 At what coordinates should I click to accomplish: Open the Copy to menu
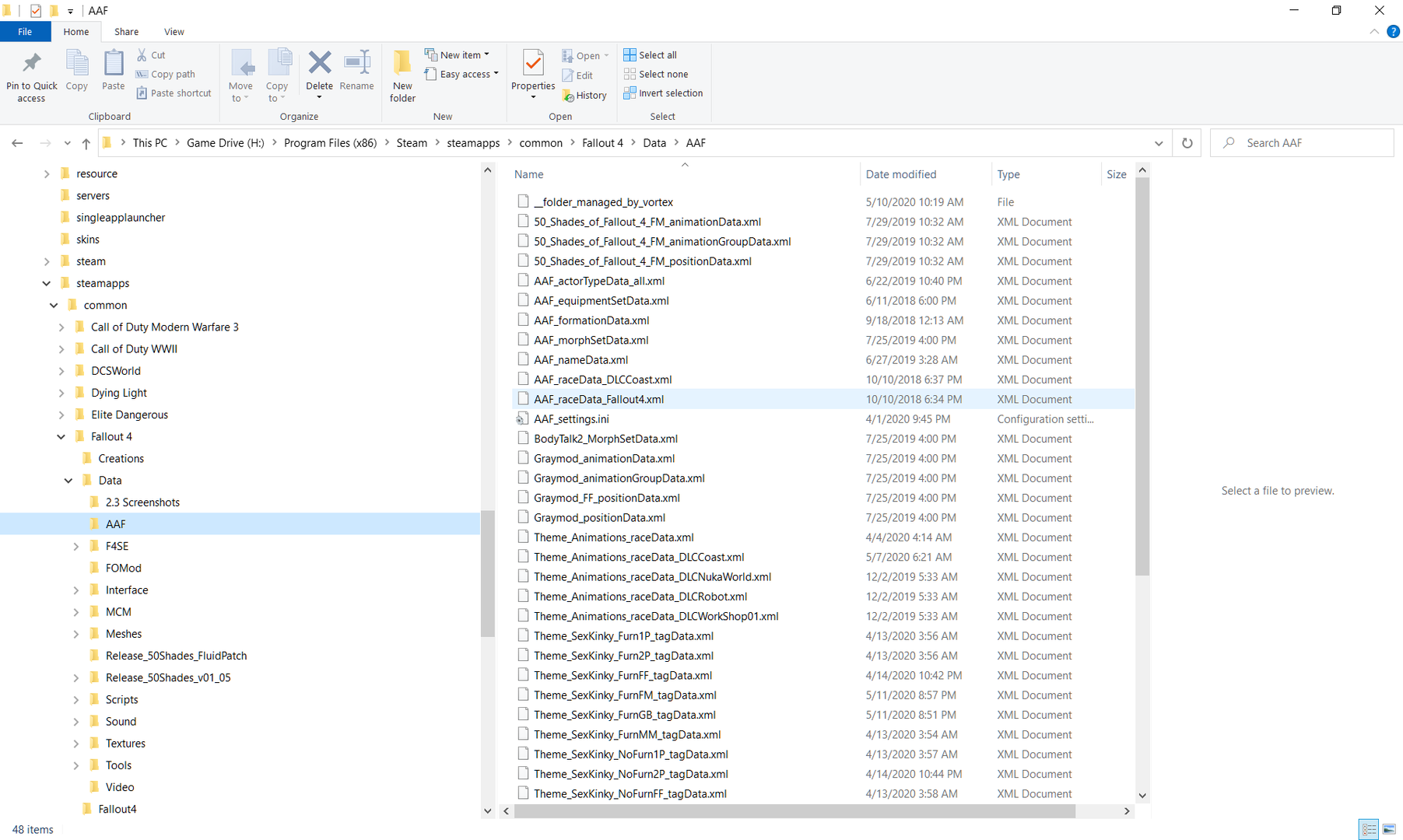tap(277, 76)
